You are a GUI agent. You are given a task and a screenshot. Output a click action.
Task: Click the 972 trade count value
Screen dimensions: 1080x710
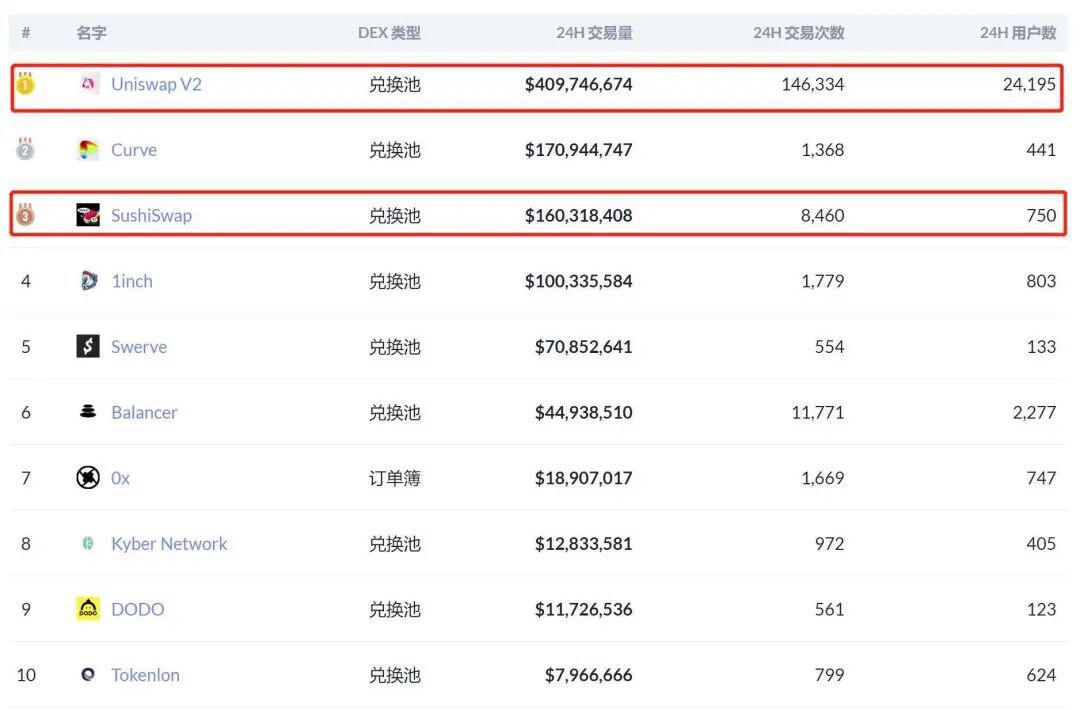click(829, 543)
